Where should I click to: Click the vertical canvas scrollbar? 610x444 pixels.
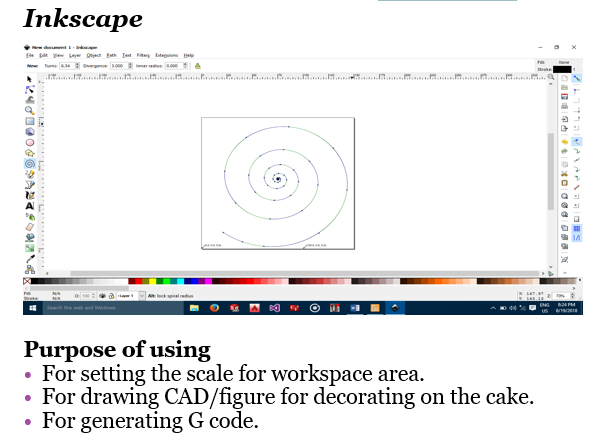pyautogui.click(x=551, y=174)
